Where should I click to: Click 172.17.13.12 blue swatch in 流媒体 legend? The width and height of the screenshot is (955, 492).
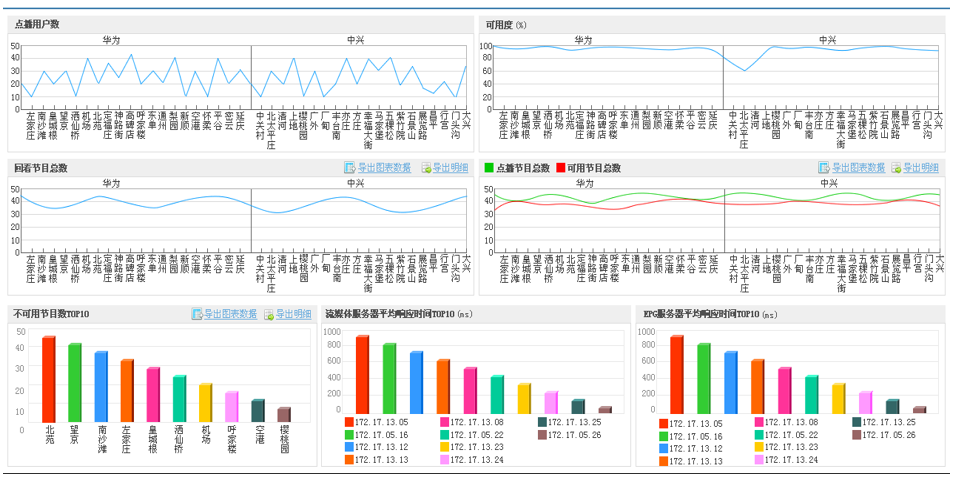(x=349, y=447)
